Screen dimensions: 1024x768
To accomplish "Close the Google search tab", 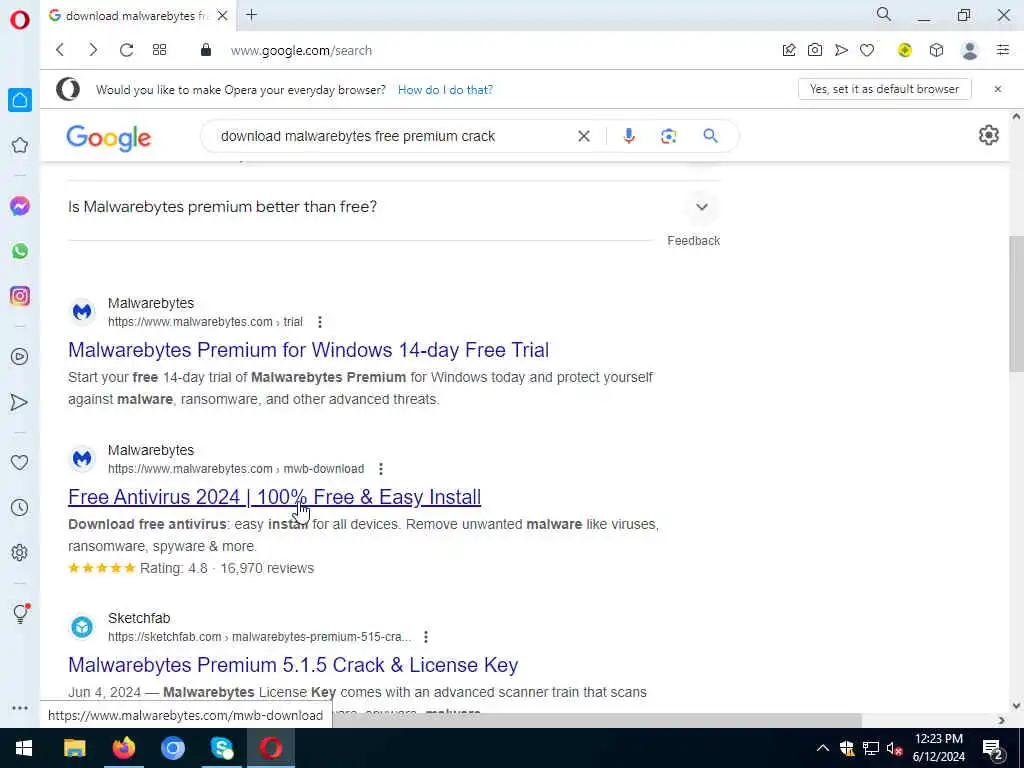I will pos(223,16).
